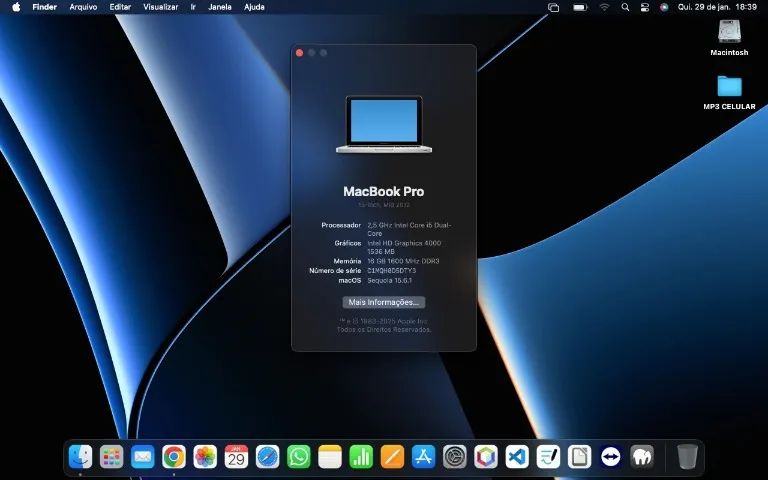Open Finder from the Dock
The height and width of the screenshot is (480, 768).
pyautogui.click(x=80, y=457)
